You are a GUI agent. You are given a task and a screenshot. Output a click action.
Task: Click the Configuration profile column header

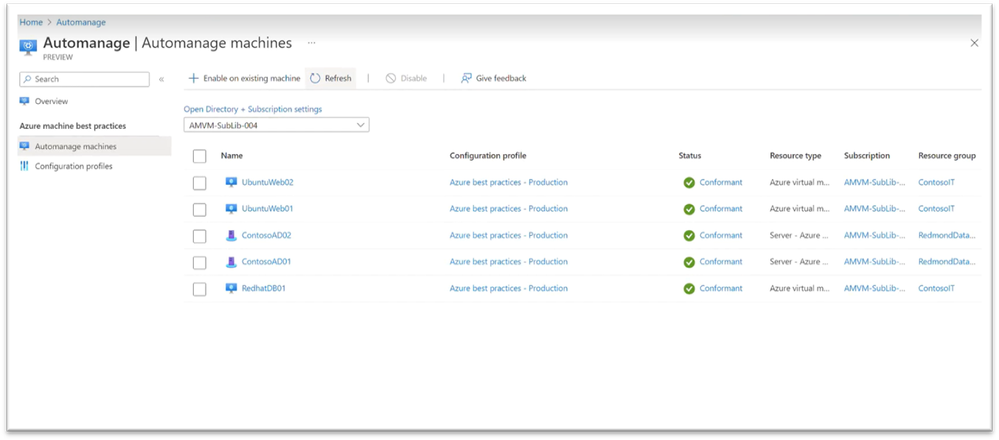[x=488, y=156]
